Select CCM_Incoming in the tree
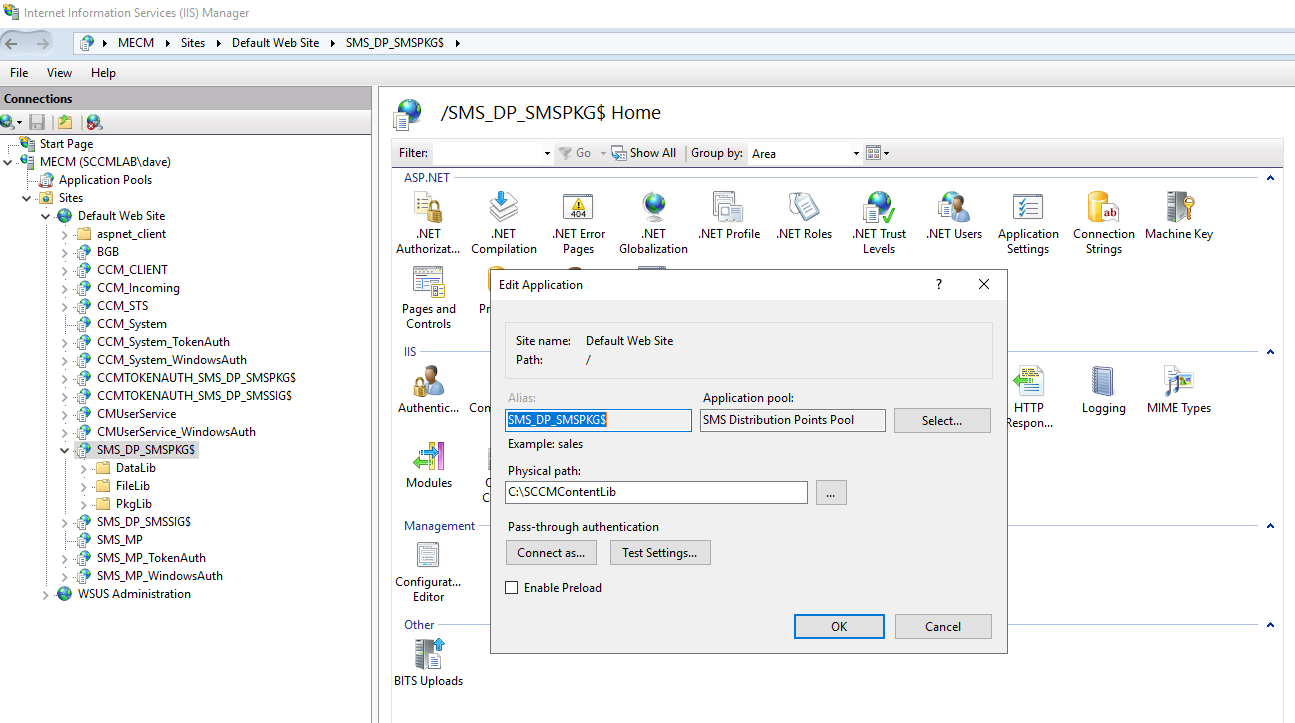1295x723 pixels. click(x=138, y=288)
